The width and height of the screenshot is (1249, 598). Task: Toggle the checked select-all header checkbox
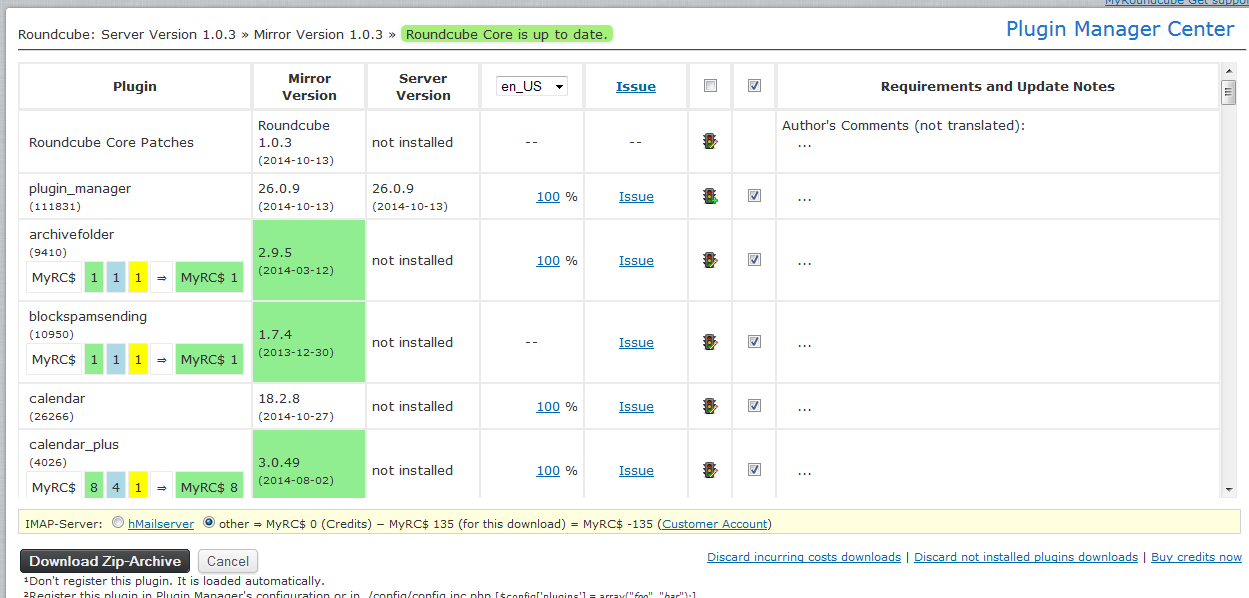coord(754,86)
